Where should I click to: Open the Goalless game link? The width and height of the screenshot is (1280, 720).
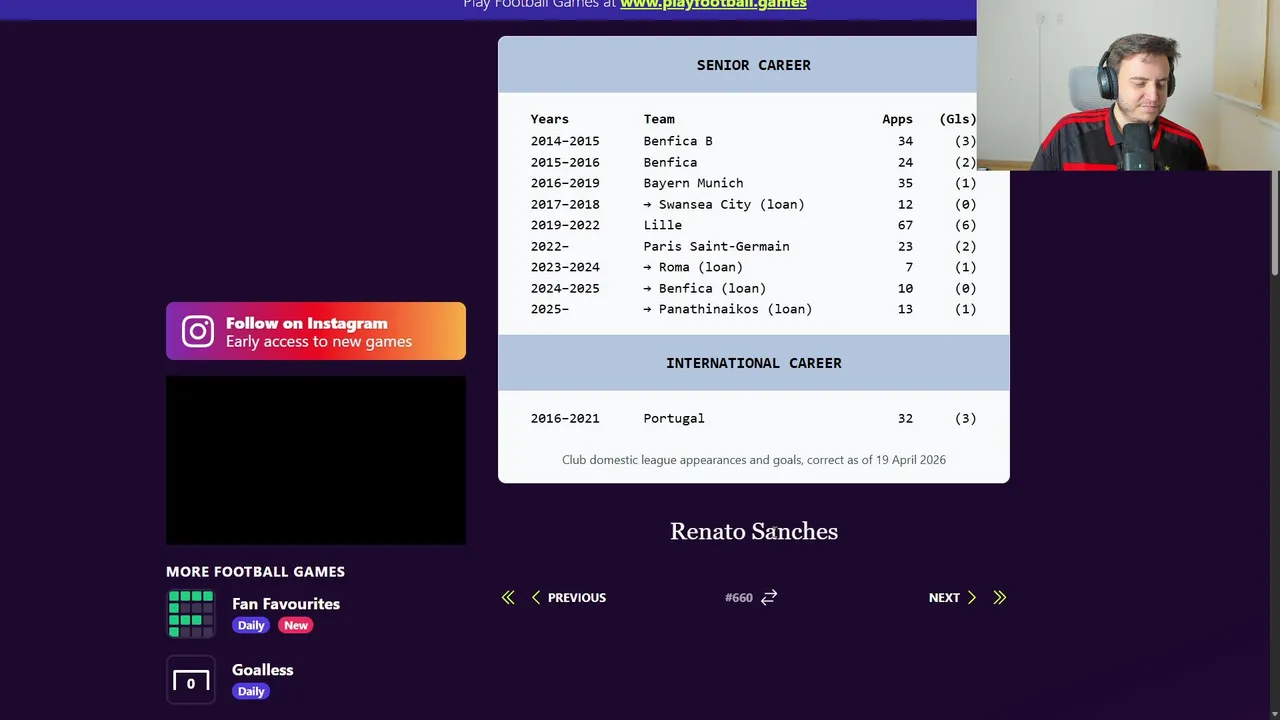pyautogui.click(x=263, y=670)
